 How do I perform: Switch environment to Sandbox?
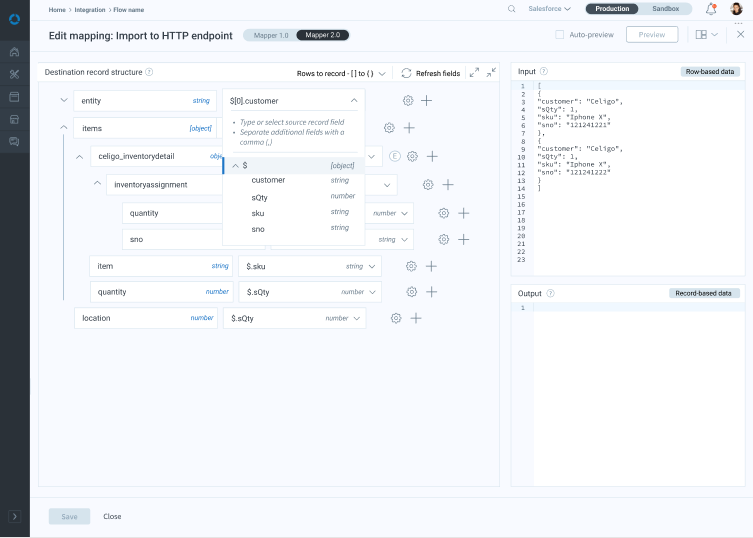665,9
